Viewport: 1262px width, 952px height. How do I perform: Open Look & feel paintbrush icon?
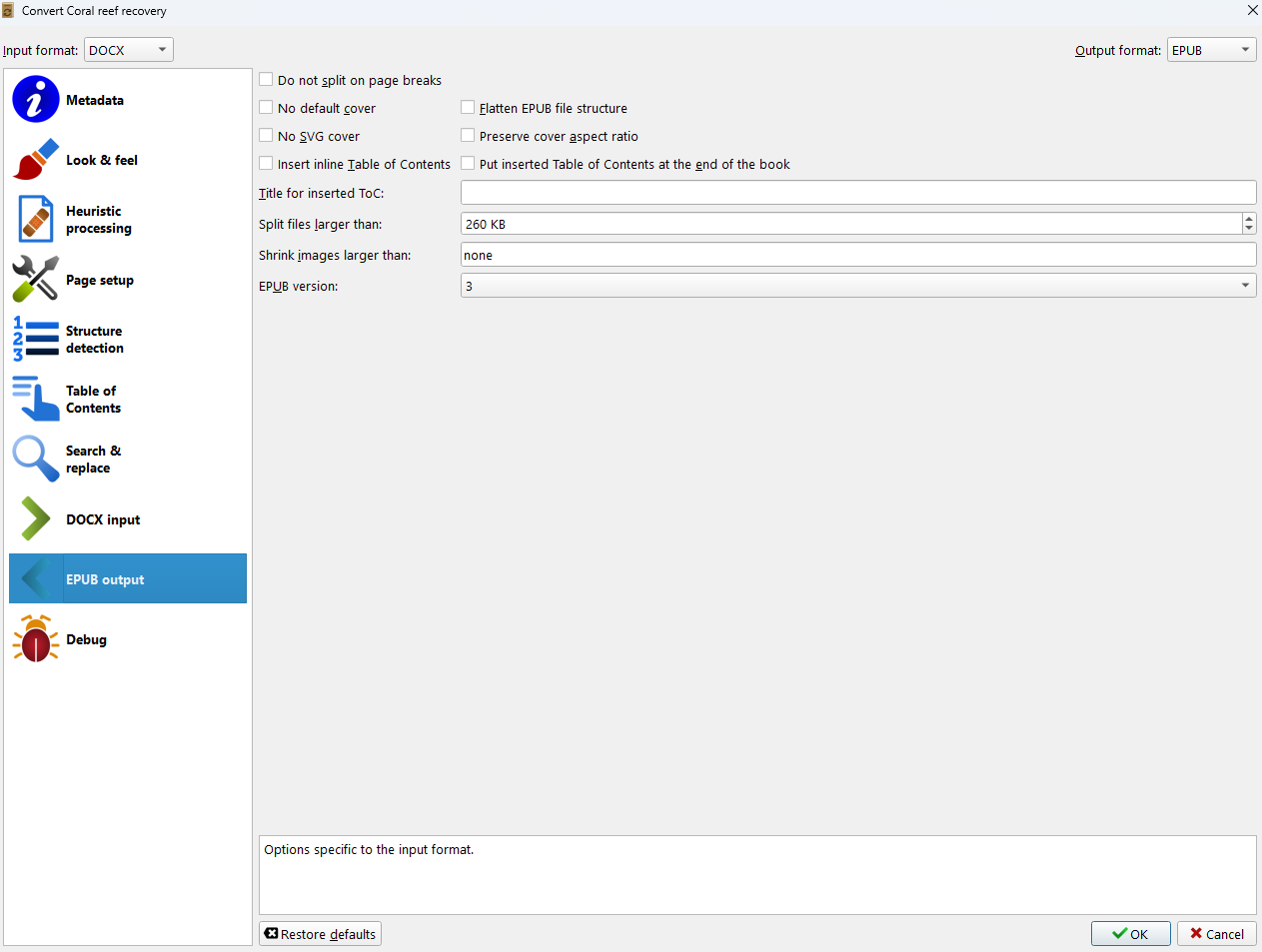click(x=36, y=160)
